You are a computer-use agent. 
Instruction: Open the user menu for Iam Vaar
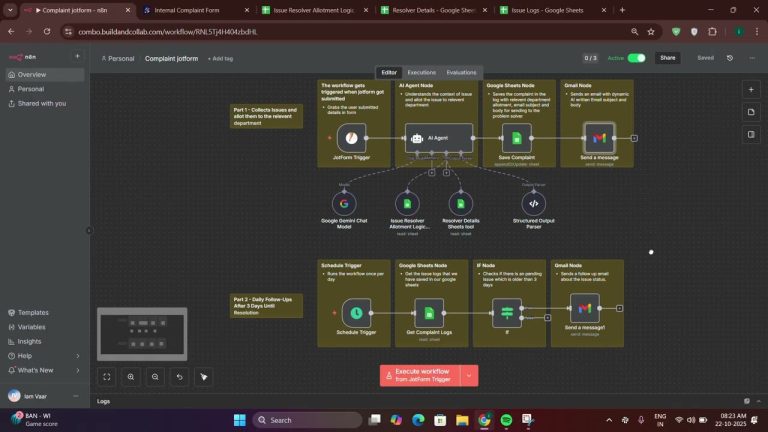click(x=75, y=396)
